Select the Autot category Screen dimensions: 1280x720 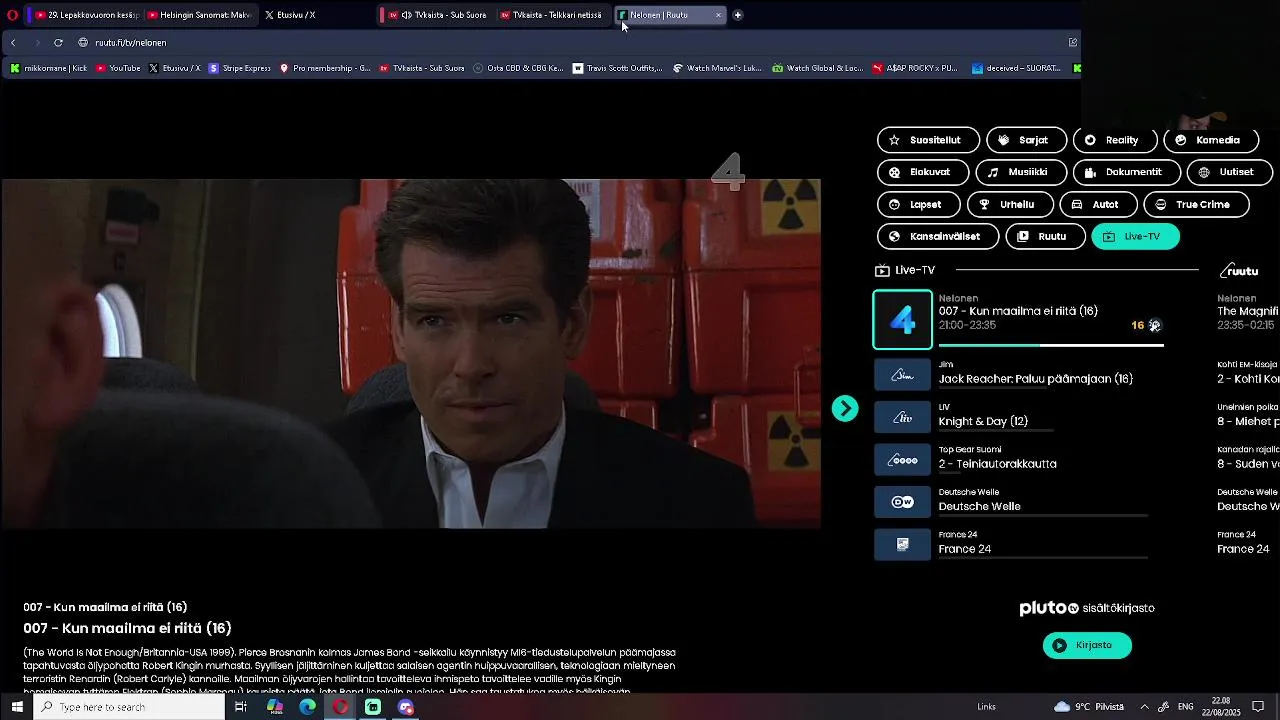point(1098,204)
